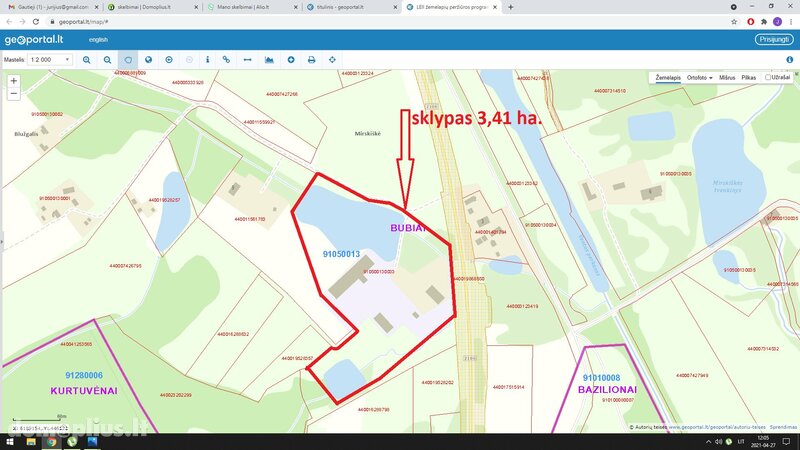Collapse the basemap switcher panel arrow

pyautogui.click(x=796, y=74)
